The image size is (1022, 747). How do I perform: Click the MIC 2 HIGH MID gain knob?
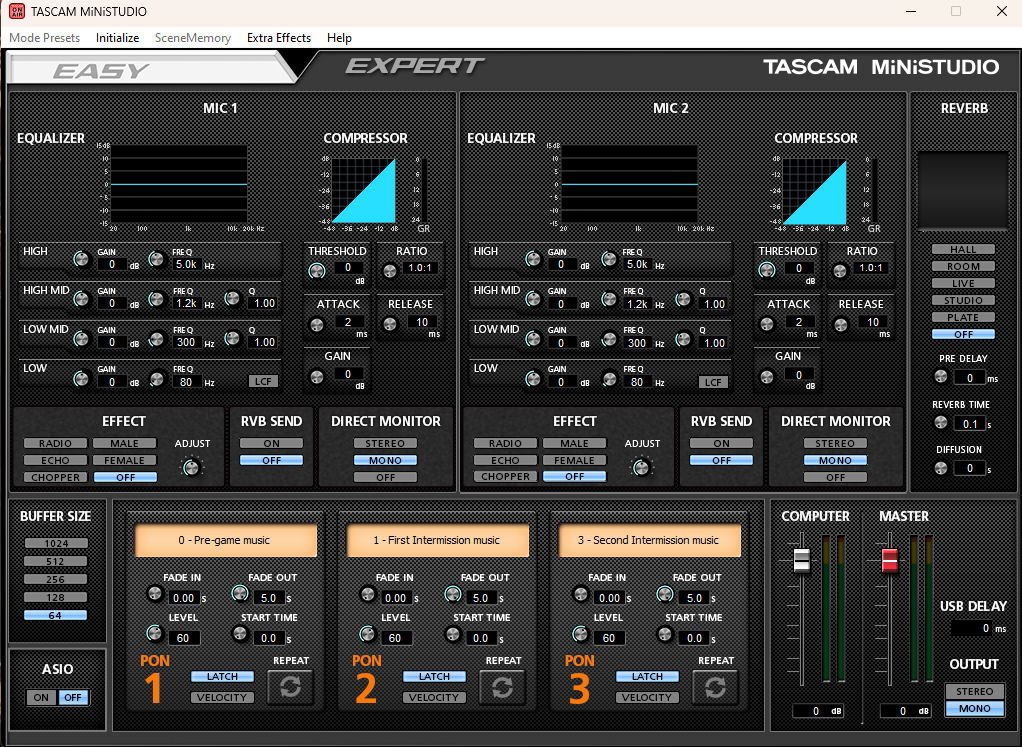(533, 299)
